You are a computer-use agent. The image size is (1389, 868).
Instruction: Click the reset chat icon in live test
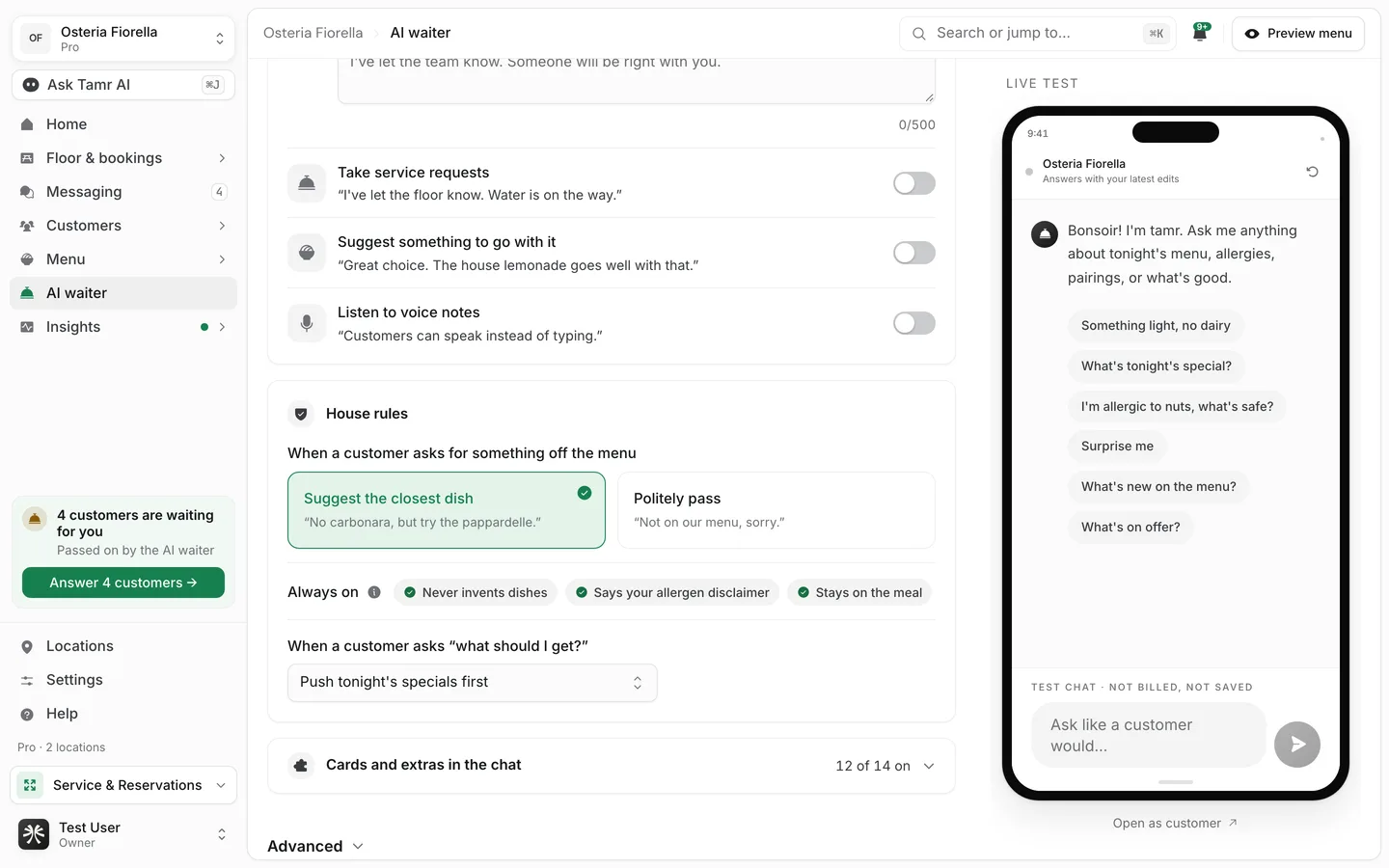point(1312,172)
